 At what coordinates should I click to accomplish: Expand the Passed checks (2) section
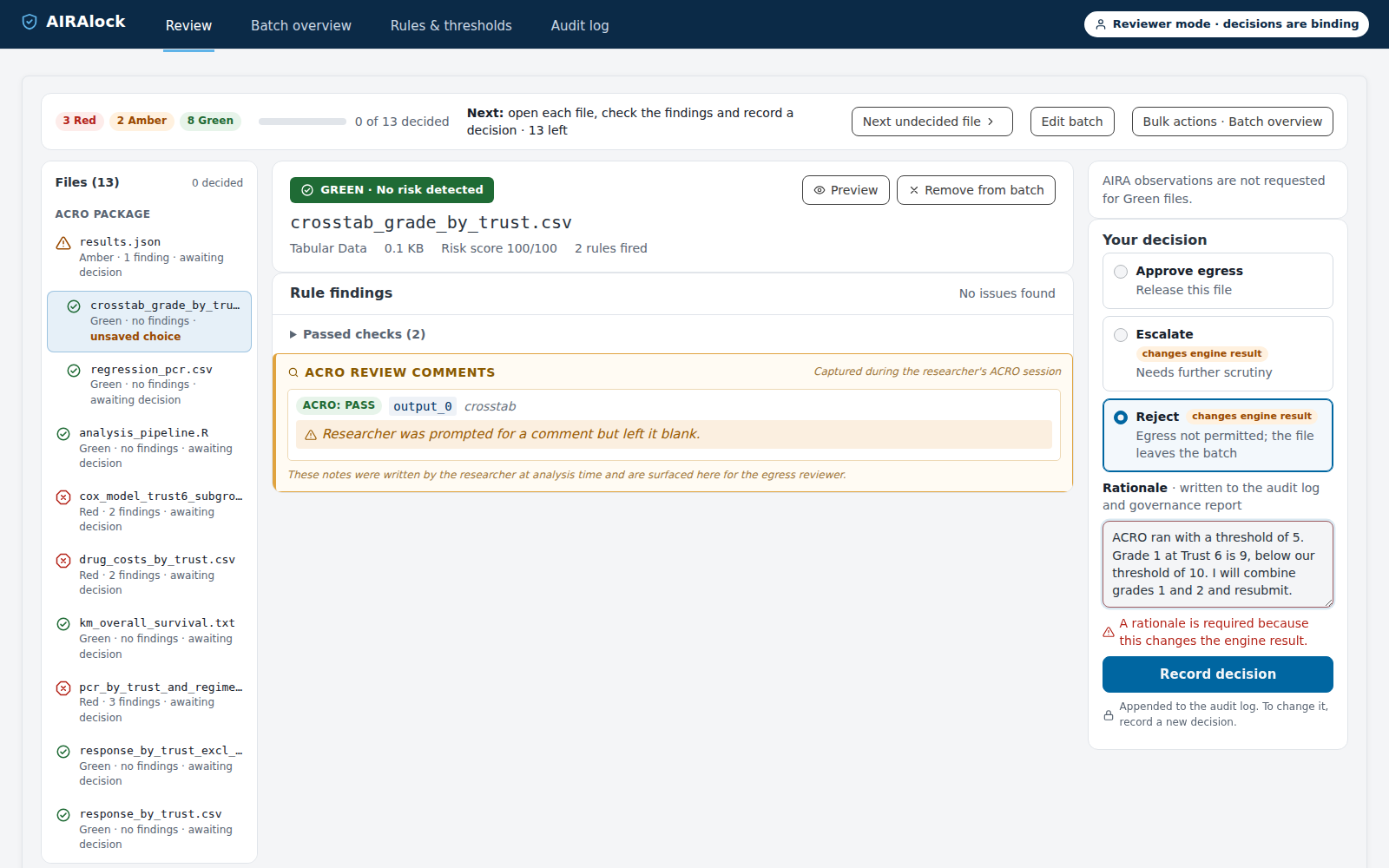tap(358, 334)
